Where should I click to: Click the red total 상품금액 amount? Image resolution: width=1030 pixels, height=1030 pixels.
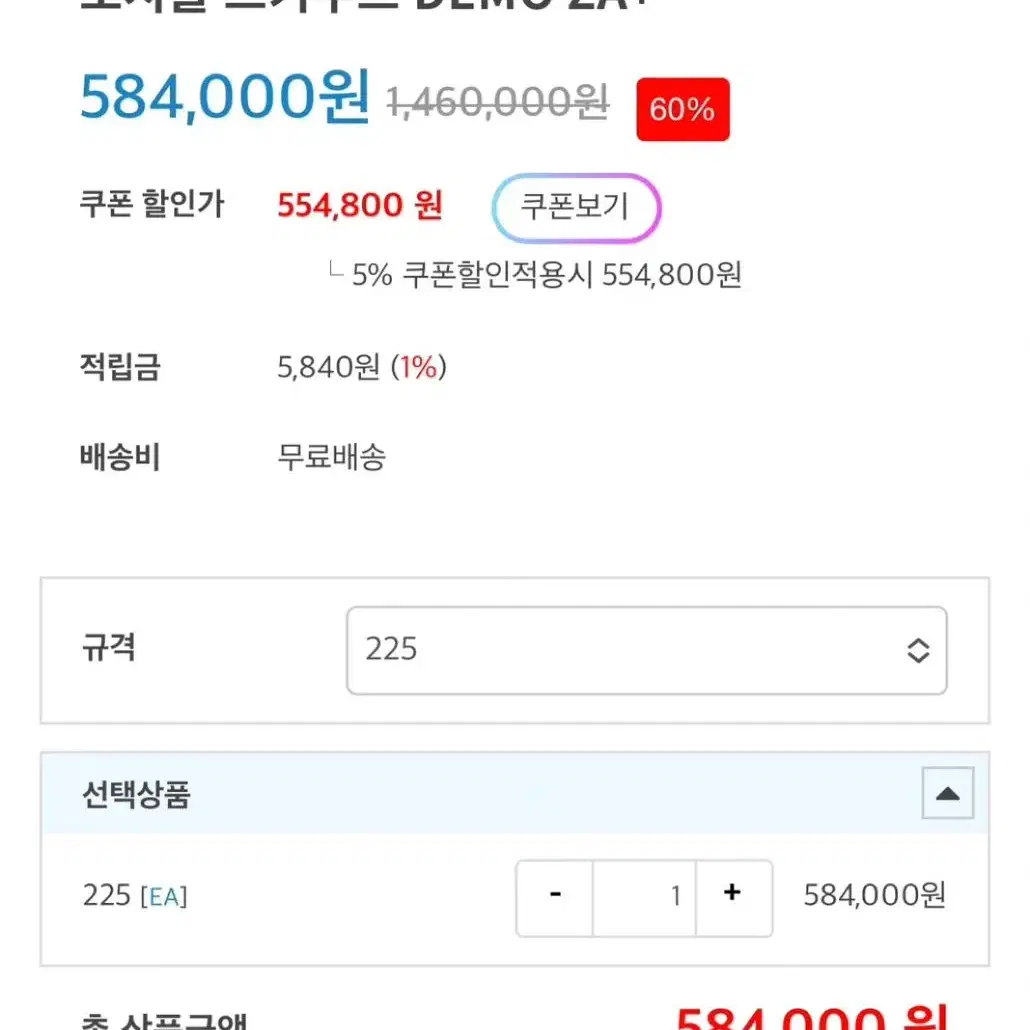pos(814,1017)
